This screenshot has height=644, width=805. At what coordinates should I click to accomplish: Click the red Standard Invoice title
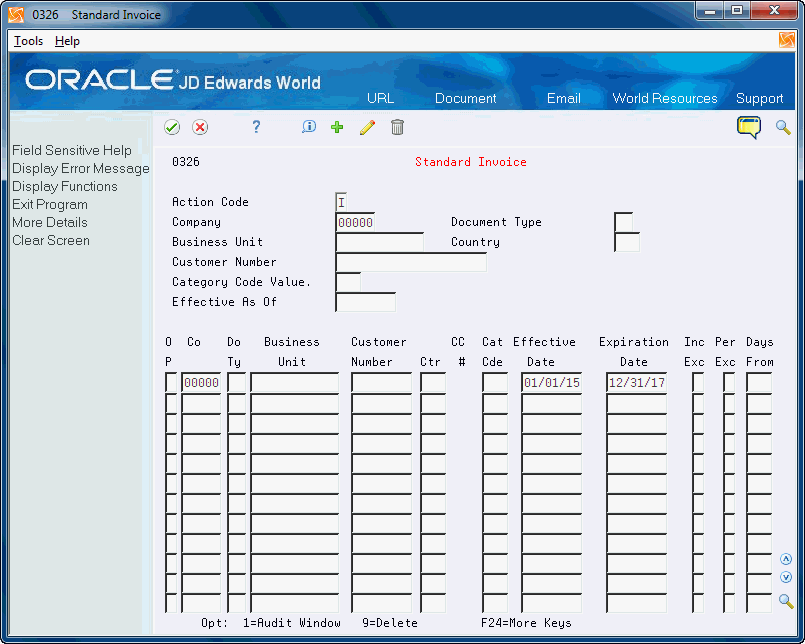[x=471, y=162]
